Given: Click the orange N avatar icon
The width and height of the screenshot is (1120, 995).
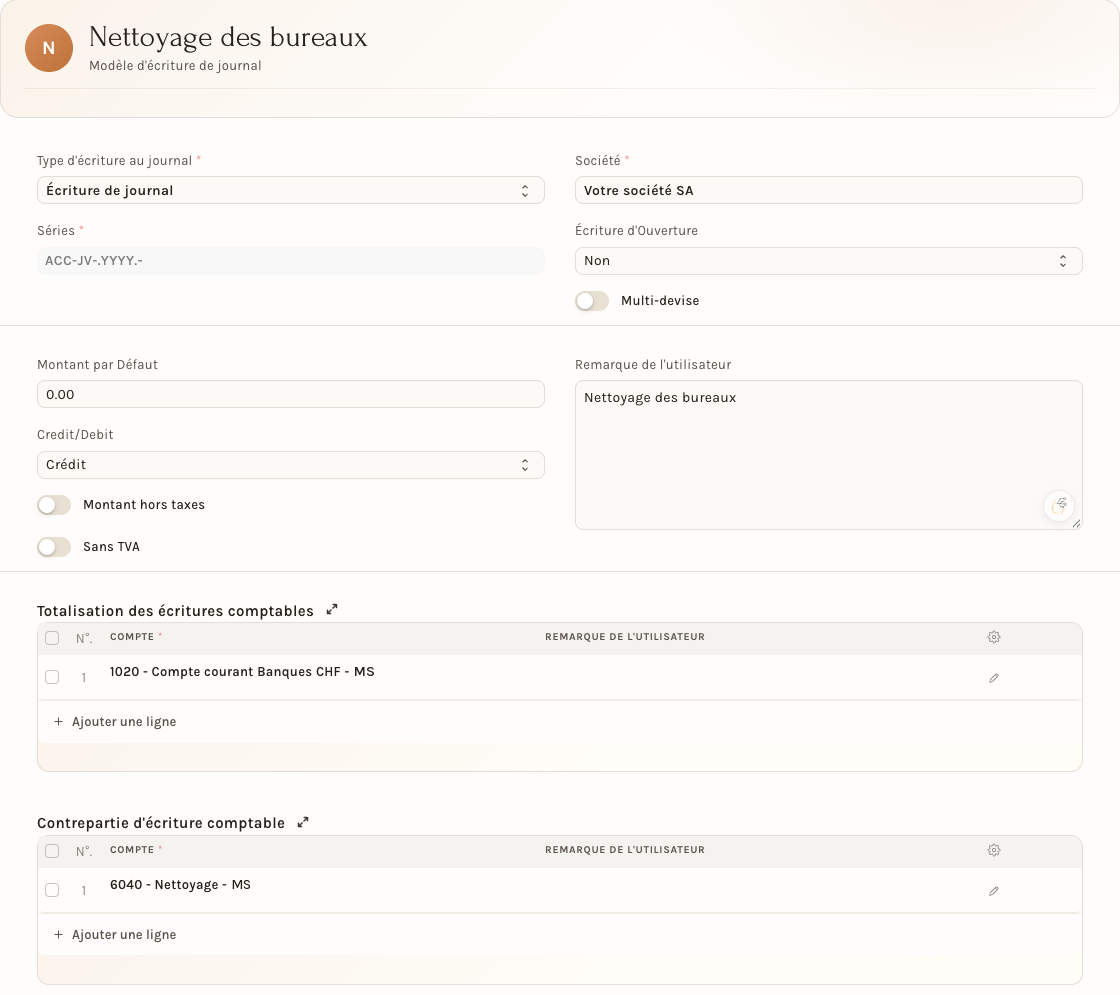Looking at the screenshot, I should pyautogui.click(x=49, y=48).
